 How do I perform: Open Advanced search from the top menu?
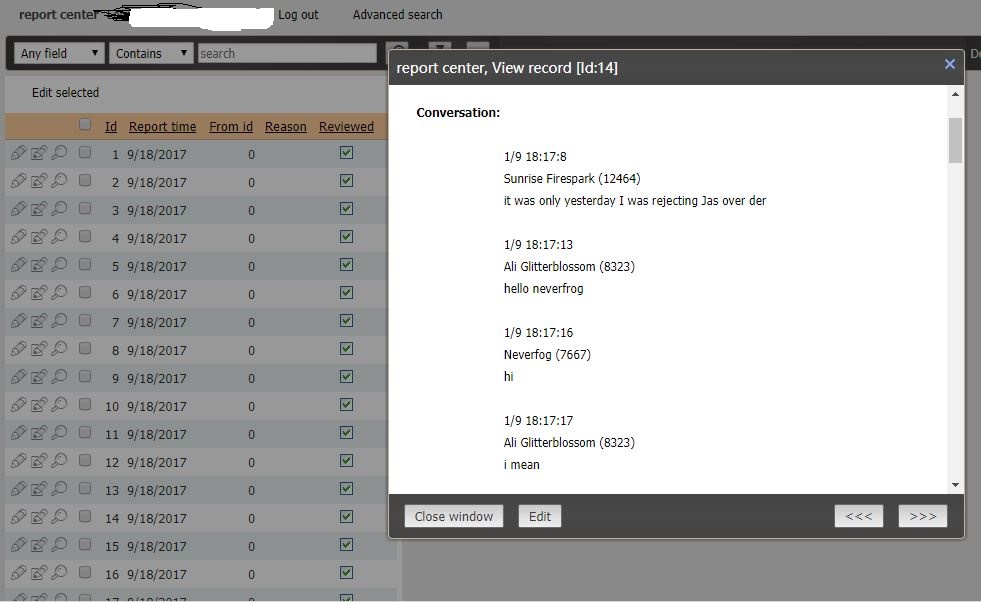pyautogui.click(x=397, y=15)
